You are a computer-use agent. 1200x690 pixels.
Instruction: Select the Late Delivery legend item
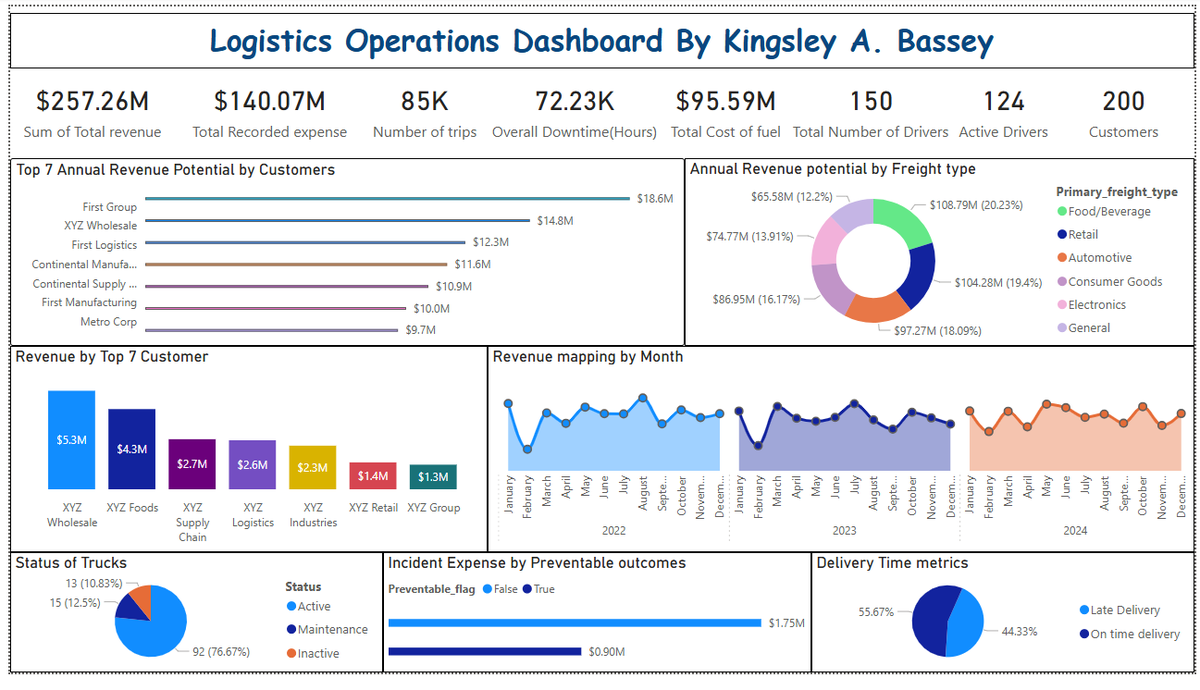click(1120, 610)
